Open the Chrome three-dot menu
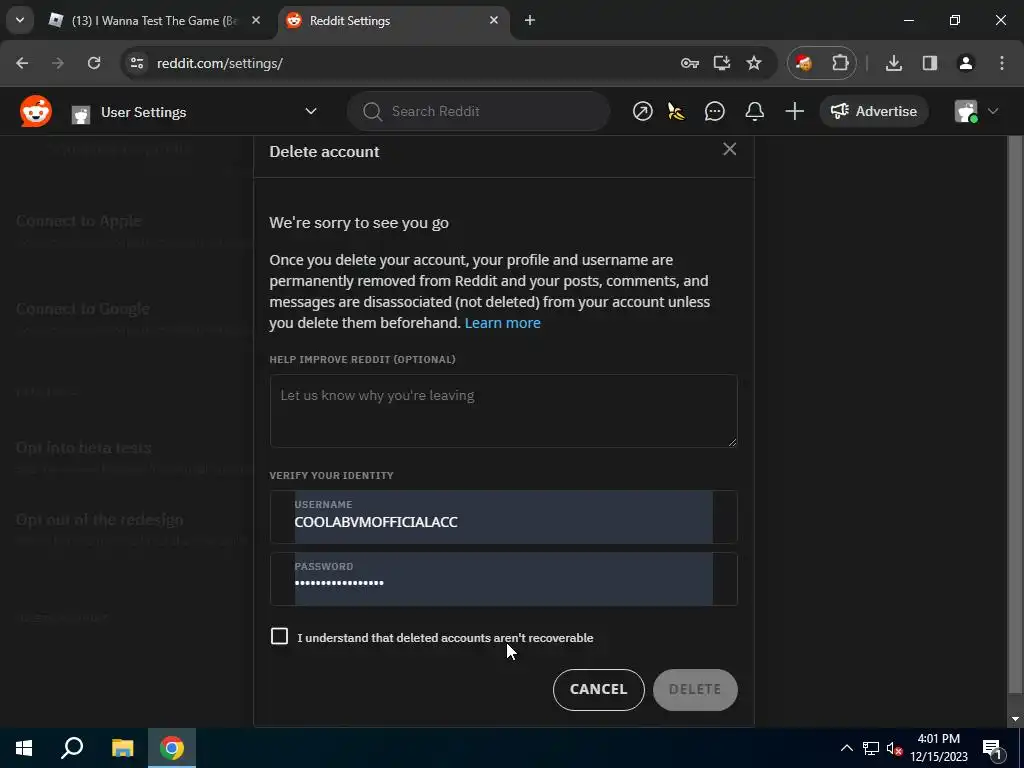 coord(1002,63)
